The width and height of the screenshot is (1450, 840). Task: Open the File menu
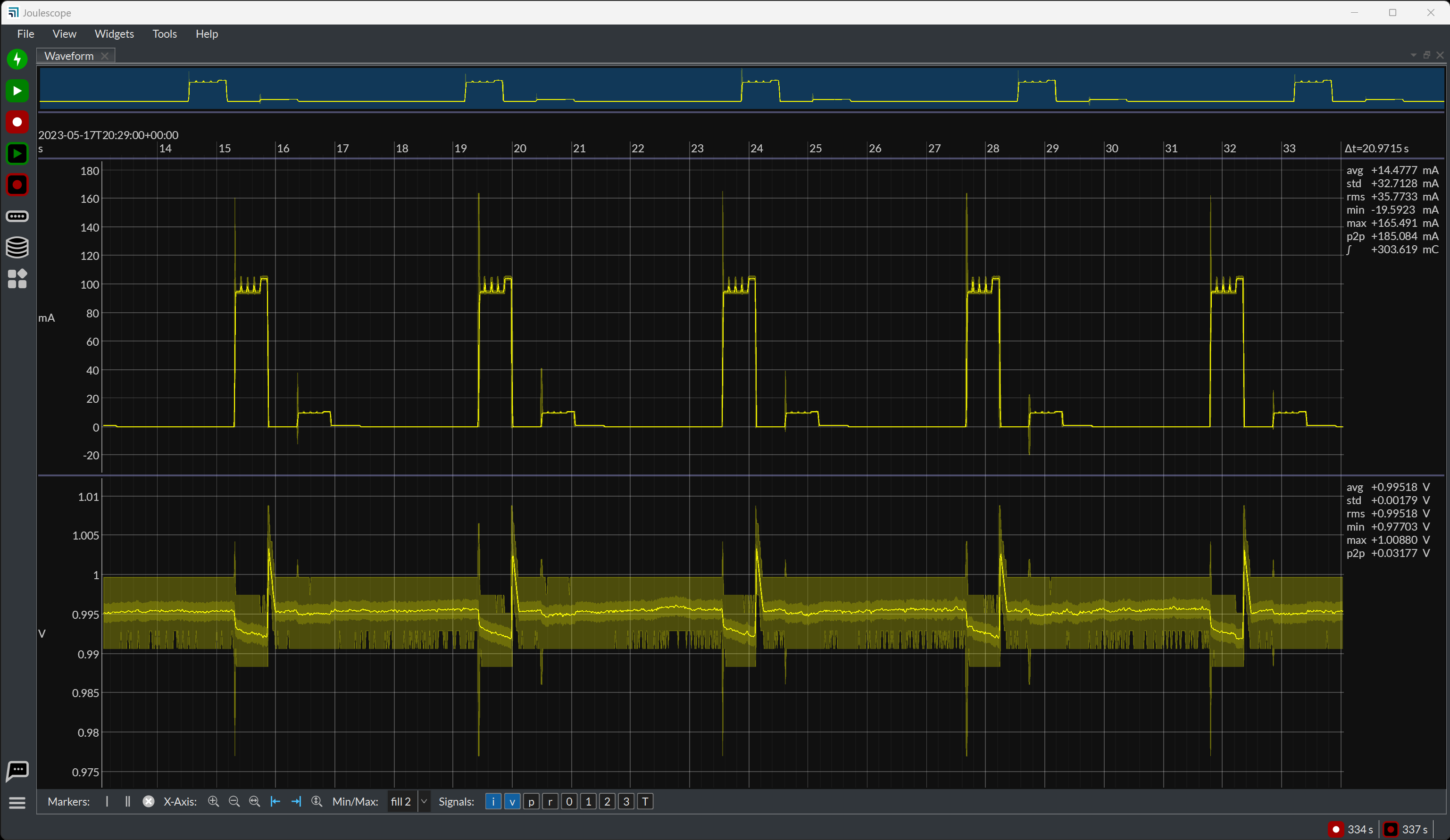(25, 34)
